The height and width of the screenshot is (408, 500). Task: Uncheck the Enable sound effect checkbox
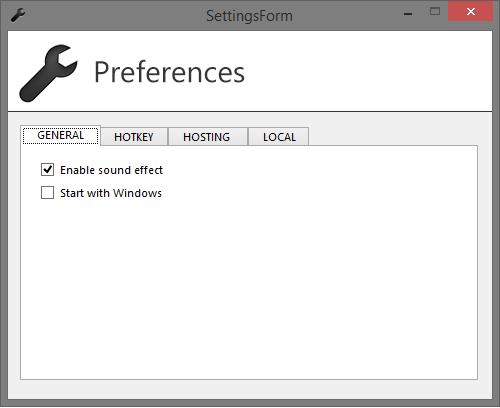47,170
